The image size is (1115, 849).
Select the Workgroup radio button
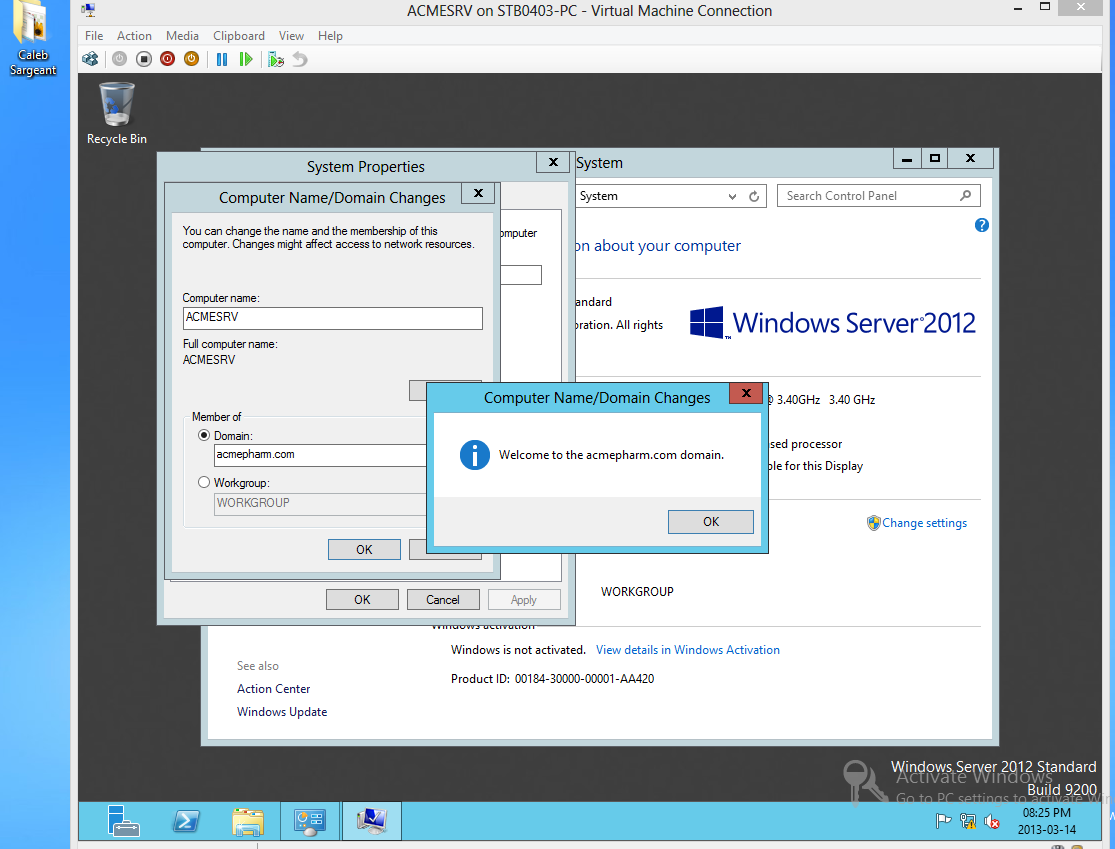coord(204,482)
